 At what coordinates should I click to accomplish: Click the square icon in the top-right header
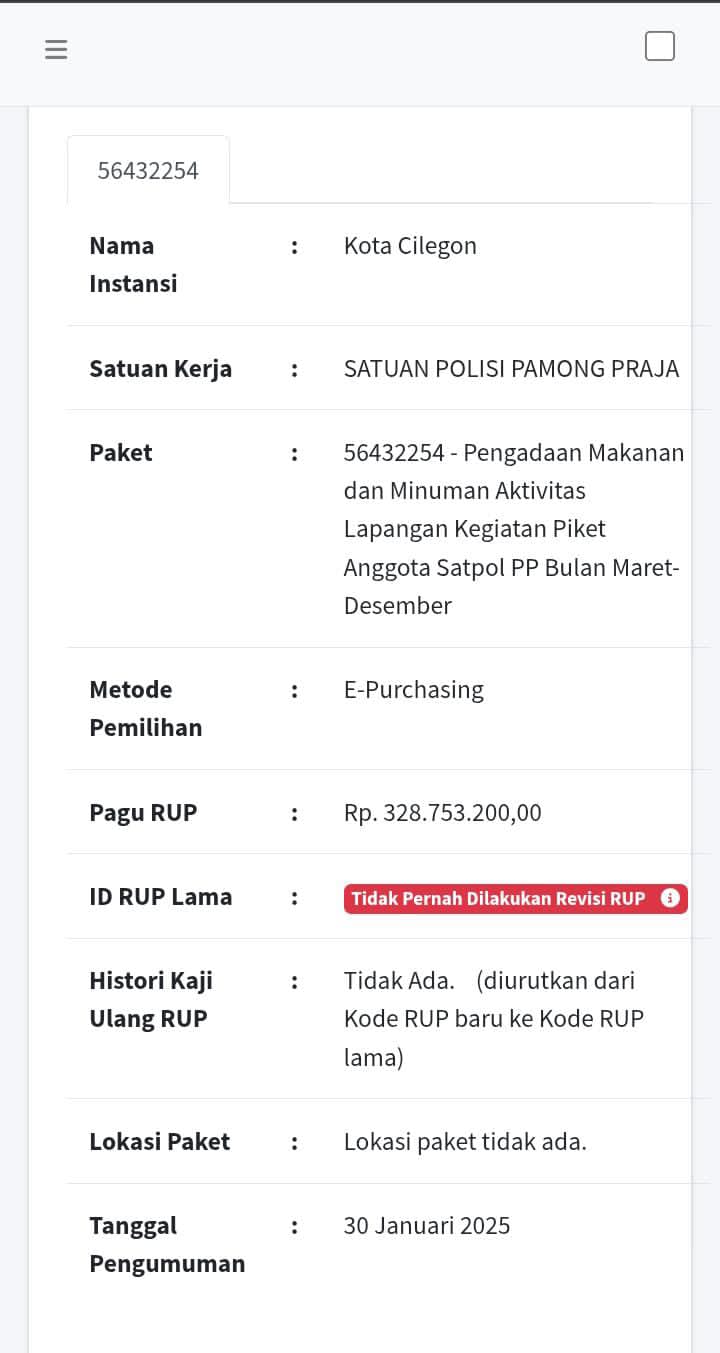[660, 46]
